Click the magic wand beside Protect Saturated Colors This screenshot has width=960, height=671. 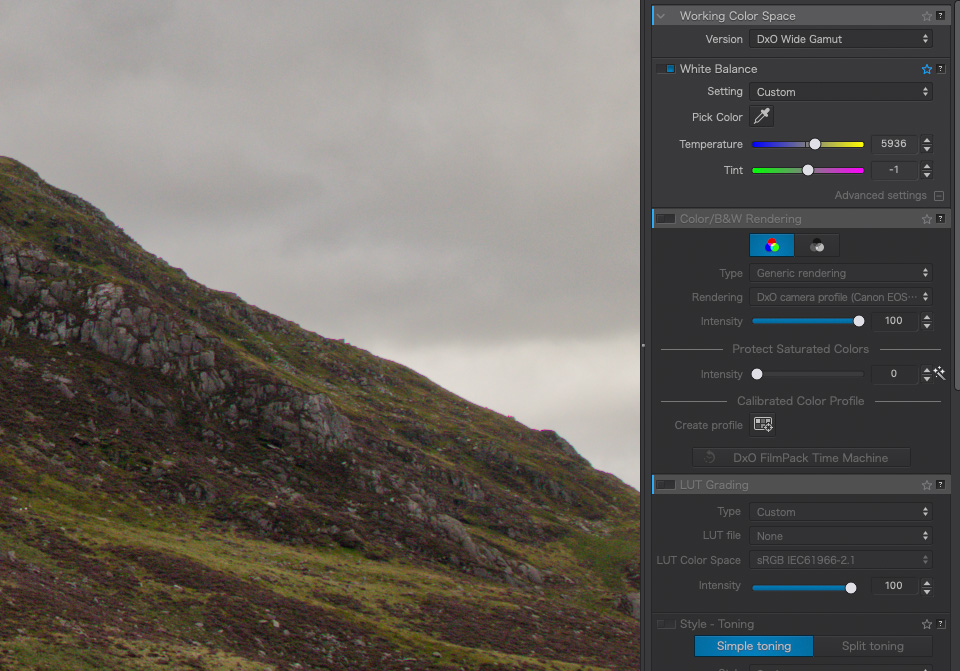[940, 374]
